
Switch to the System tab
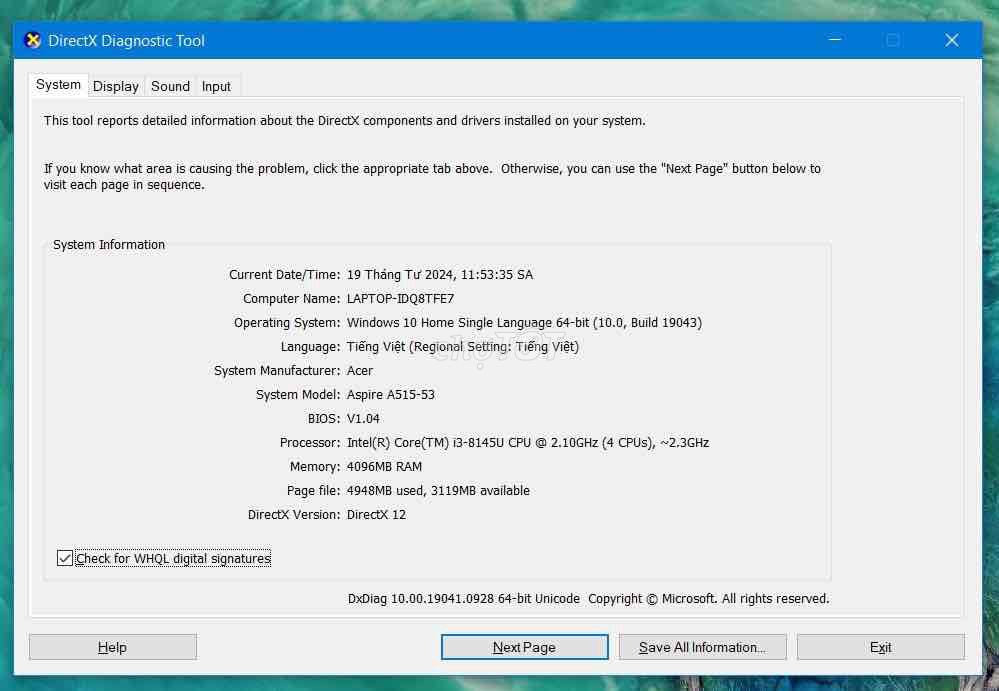(58, 85)
